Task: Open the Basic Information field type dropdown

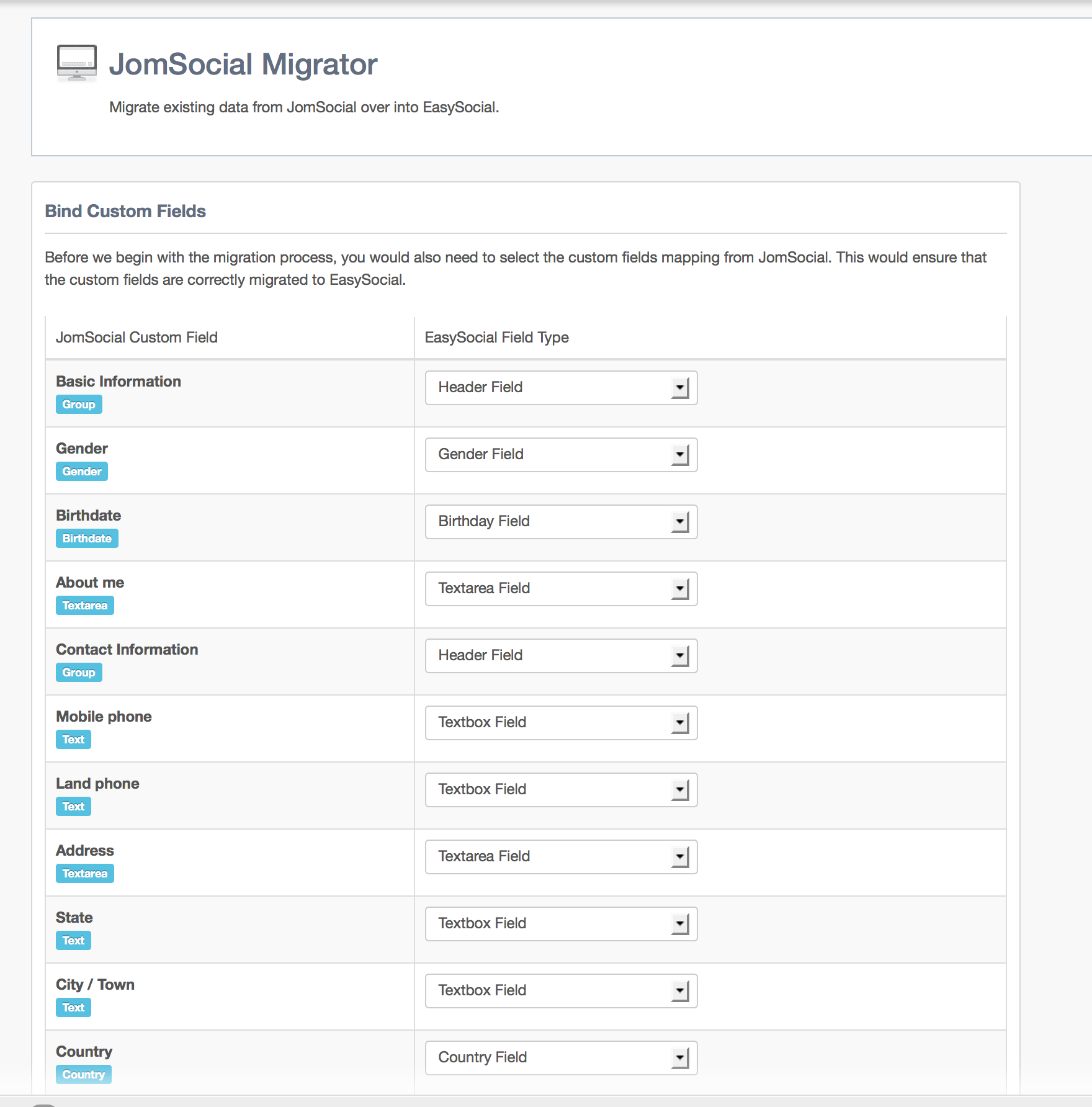Action: [x=561, y=388]
